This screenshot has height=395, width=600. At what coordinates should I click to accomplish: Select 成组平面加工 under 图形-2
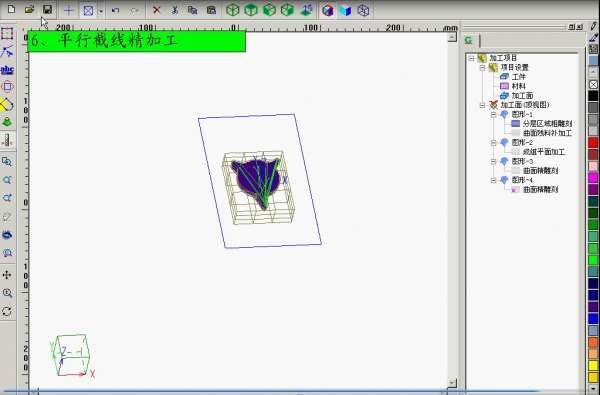[544, 152]
